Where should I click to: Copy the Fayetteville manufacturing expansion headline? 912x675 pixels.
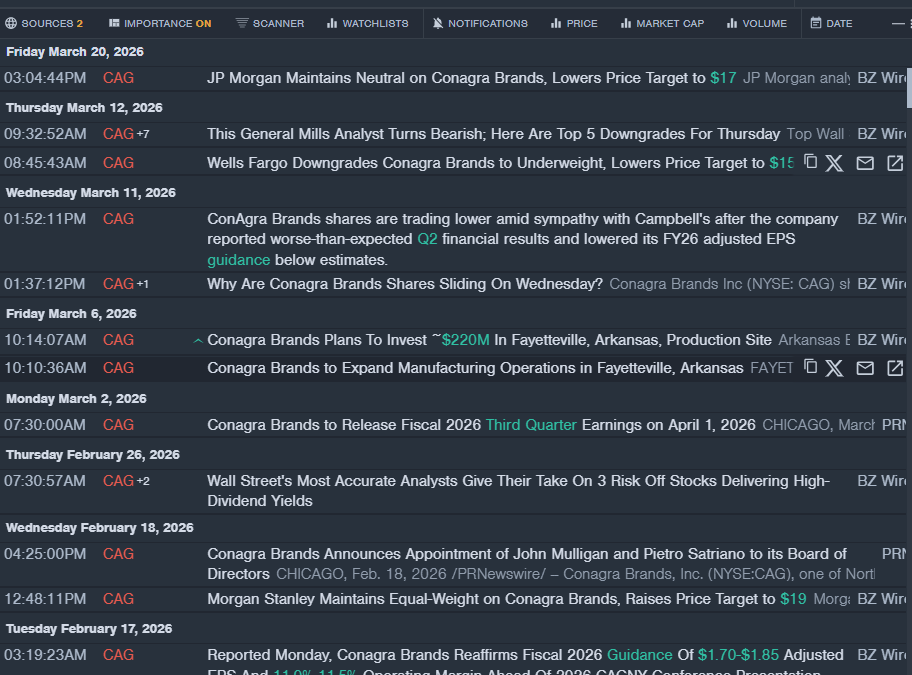coord(811,367)
